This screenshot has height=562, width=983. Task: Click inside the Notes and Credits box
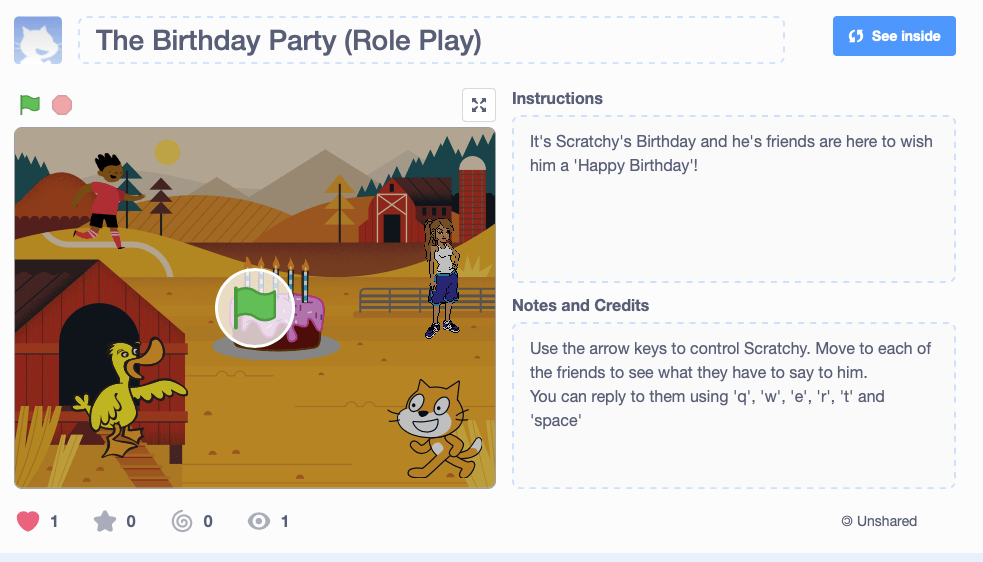coord(733,405)
